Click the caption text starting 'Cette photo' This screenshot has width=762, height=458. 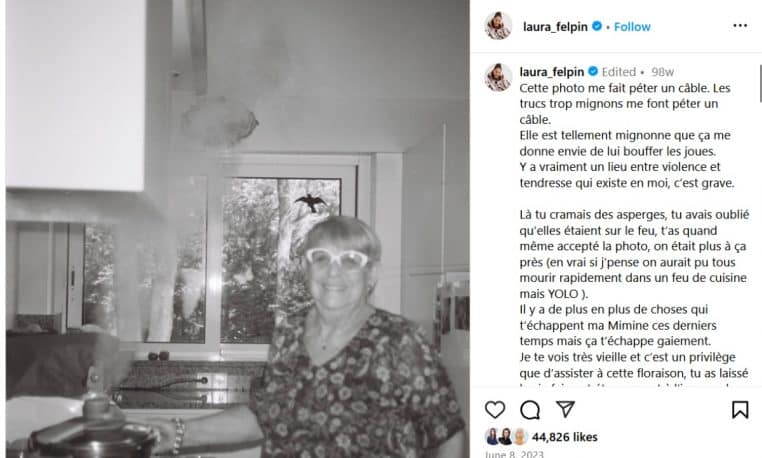click(x=625, y=88)
